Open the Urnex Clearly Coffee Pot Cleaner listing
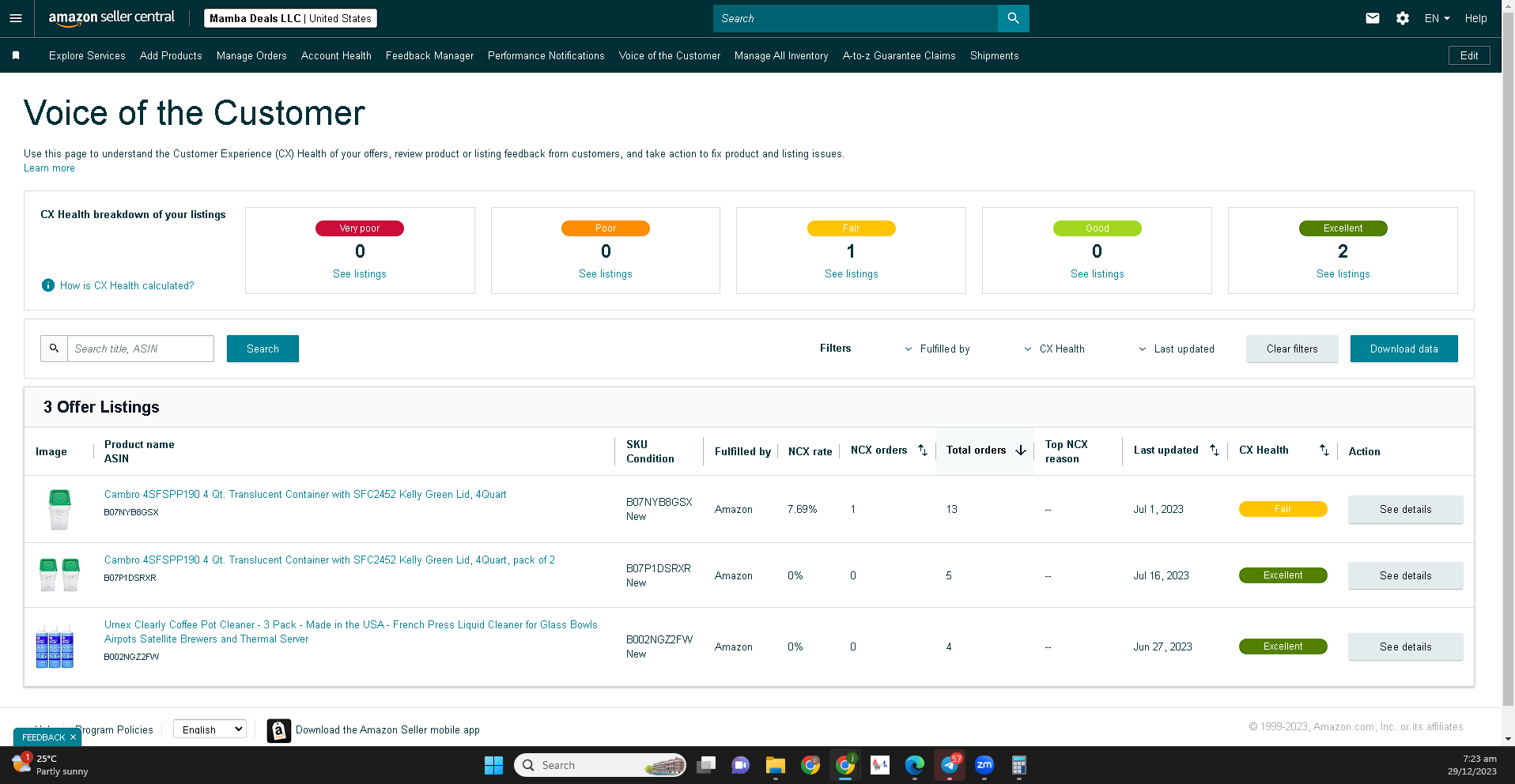Screen dimensions: 1515x784 [x=351, y=631]
